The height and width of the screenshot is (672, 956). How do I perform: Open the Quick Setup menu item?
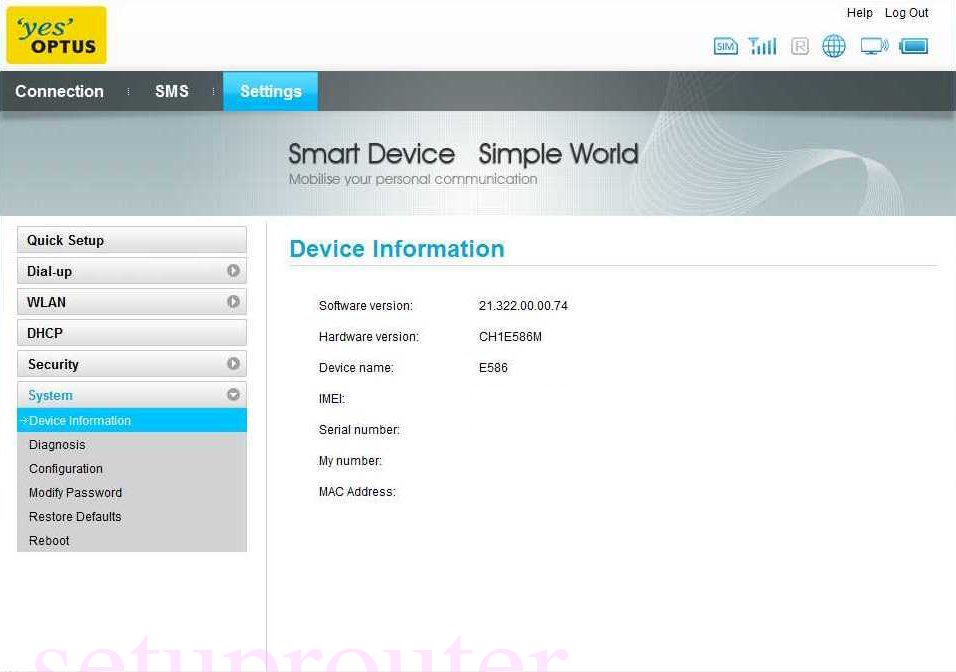tap(65, 240)
